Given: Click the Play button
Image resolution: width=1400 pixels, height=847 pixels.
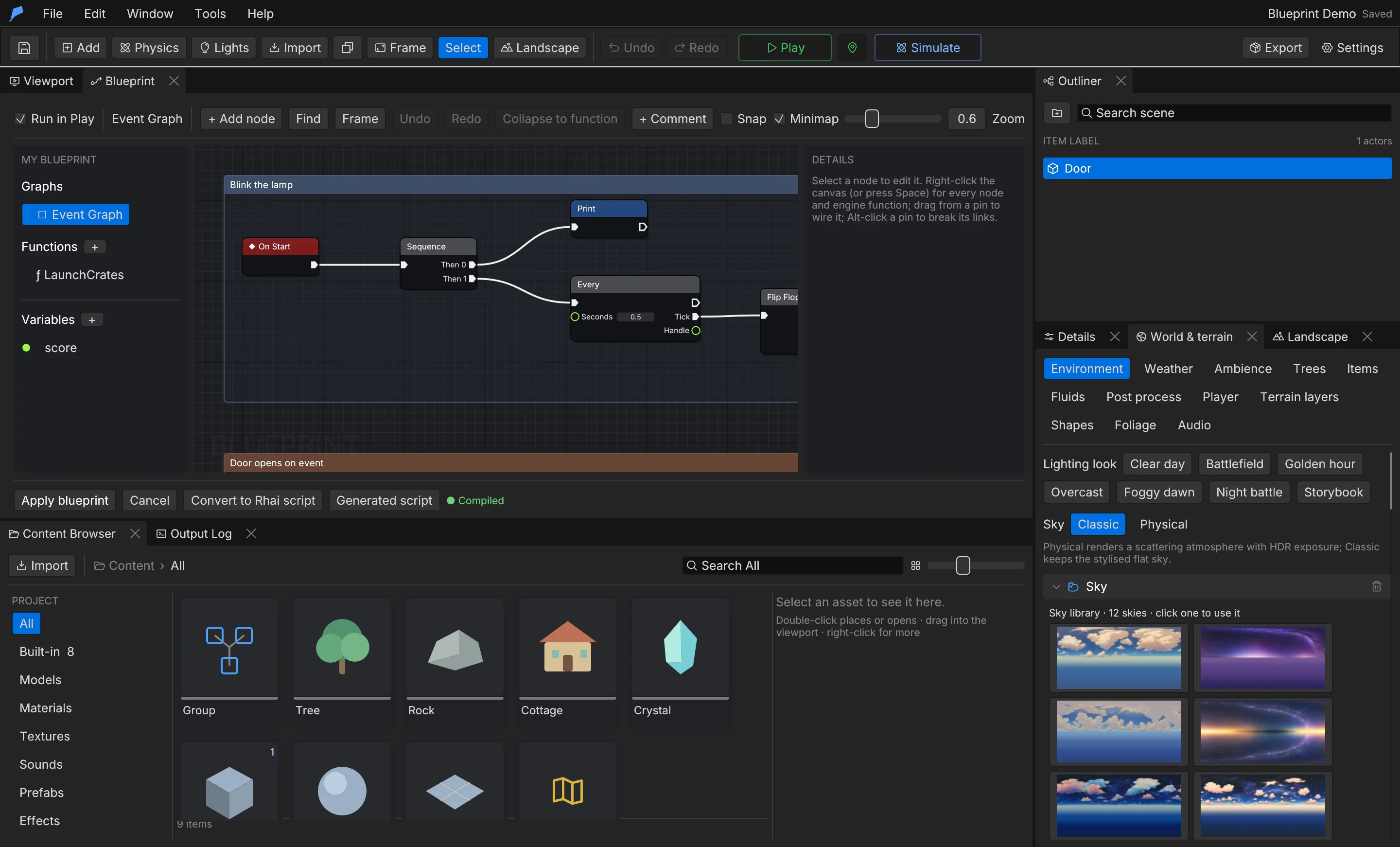Looking at the screenshot, I should click(x=785, y=48).
